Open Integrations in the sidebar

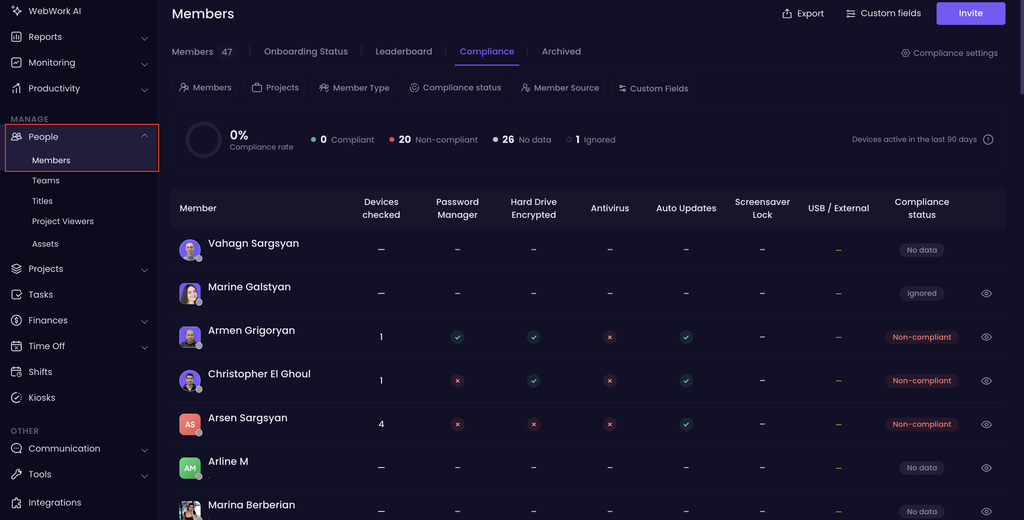click(x=55, y=502)
